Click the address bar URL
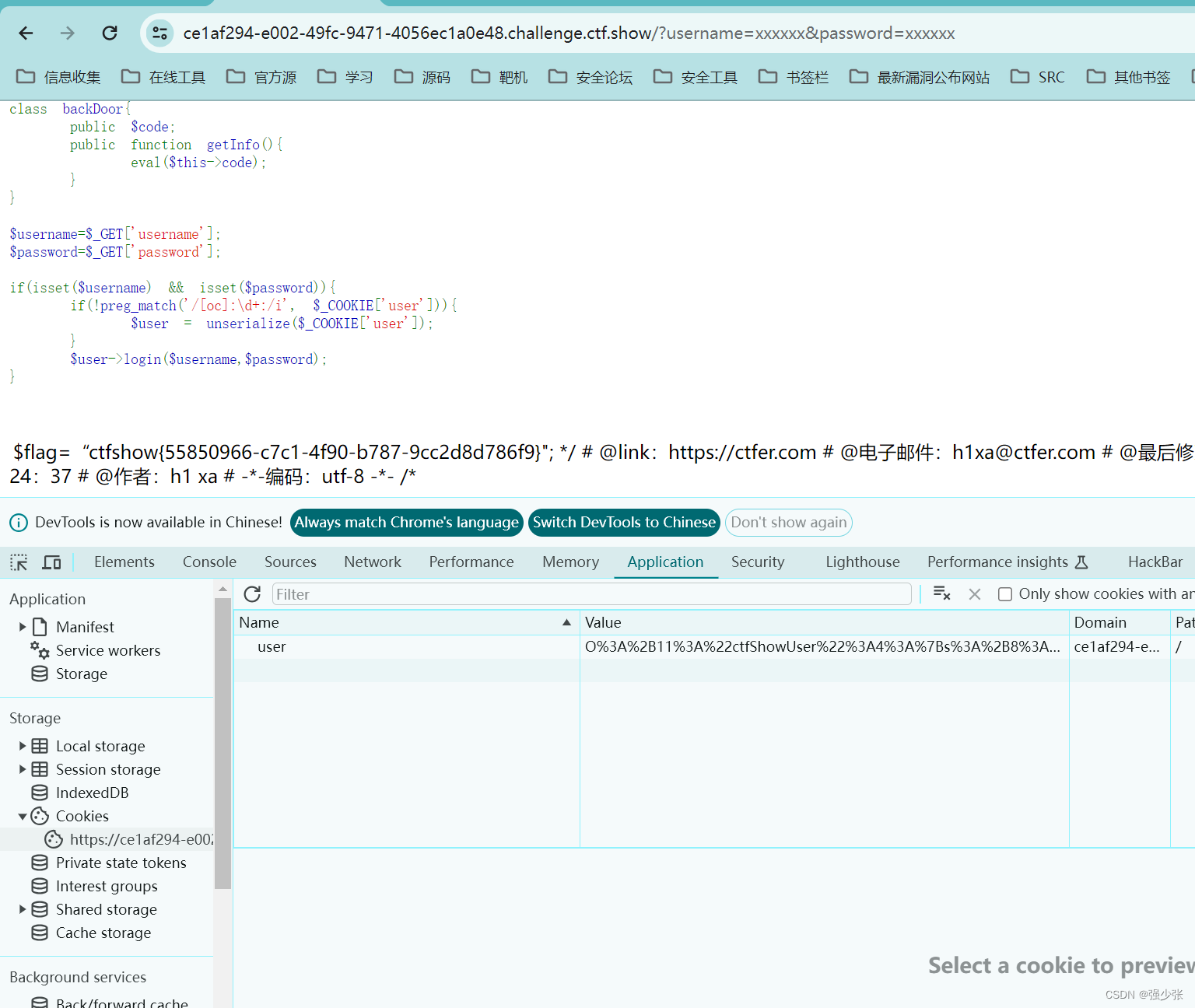Image resolution: width=1195 pixels, height=1008 pixels. [x=569, y=33]
